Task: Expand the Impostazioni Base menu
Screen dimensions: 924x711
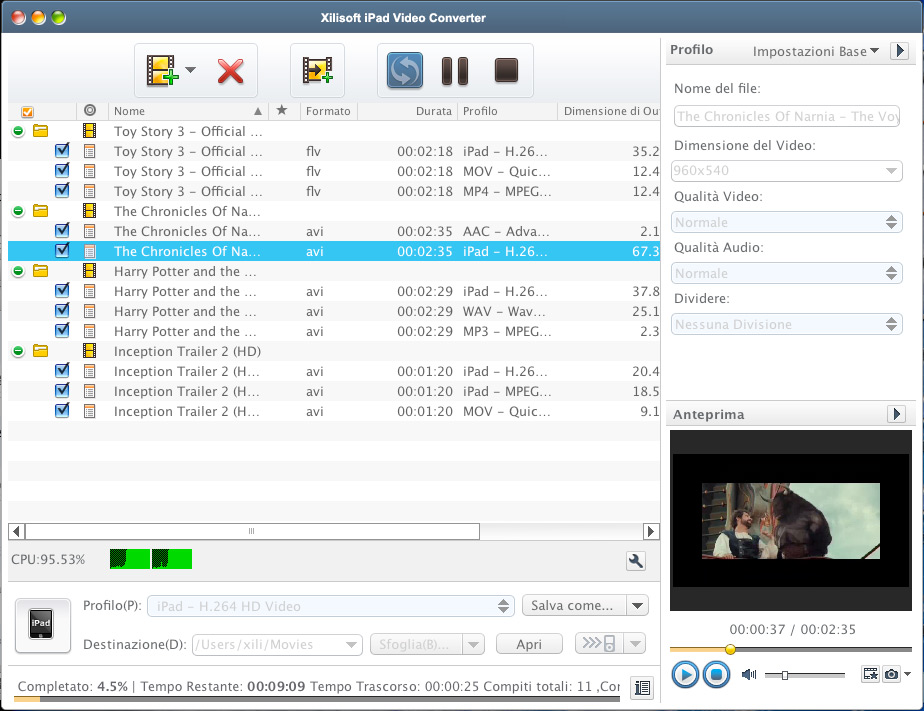Action: pos(815,51)
